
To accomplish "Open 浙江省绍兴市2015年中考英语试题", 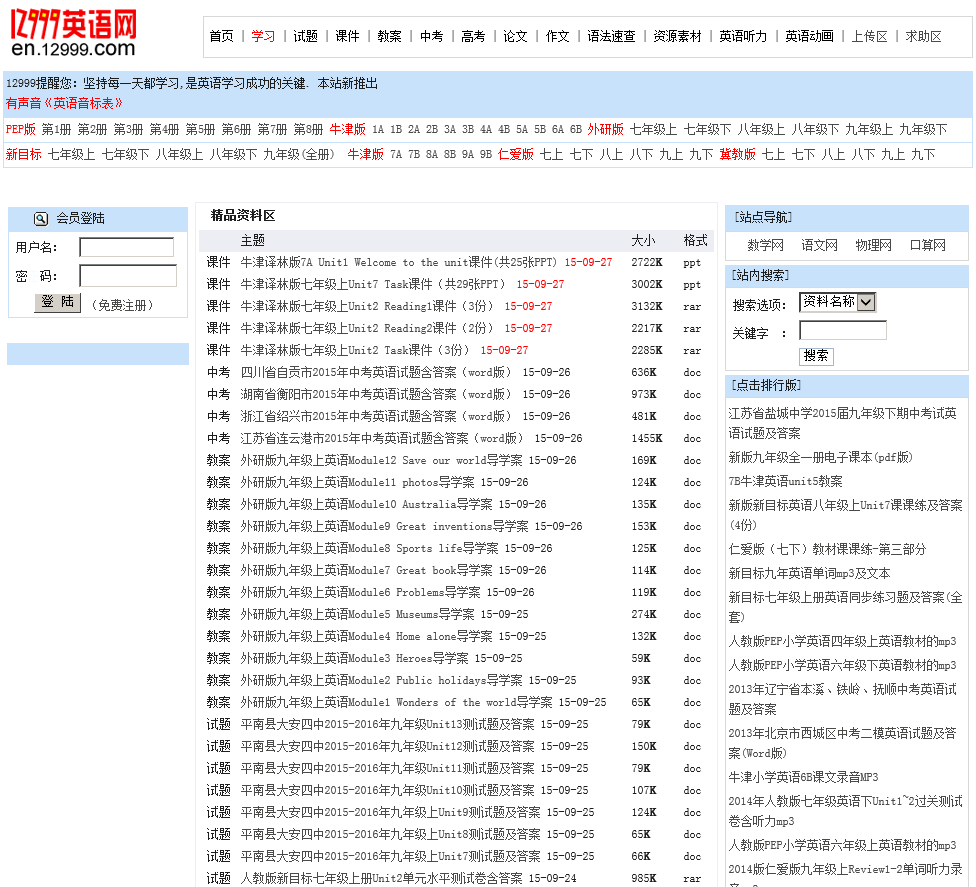I will click(x=377, y=416).
